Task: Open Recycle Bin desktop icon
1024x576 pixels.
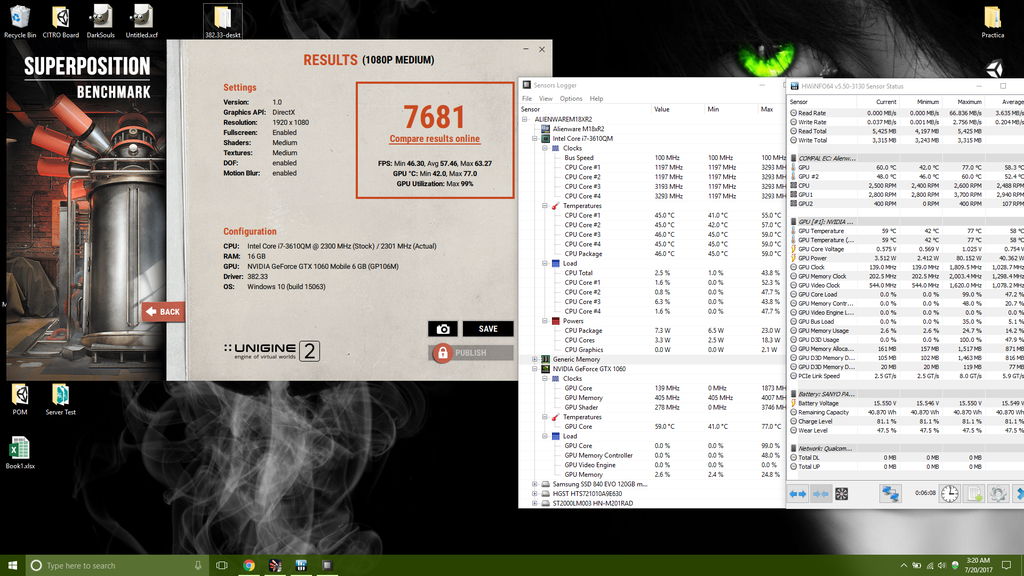Action: (x=20, y=21)
